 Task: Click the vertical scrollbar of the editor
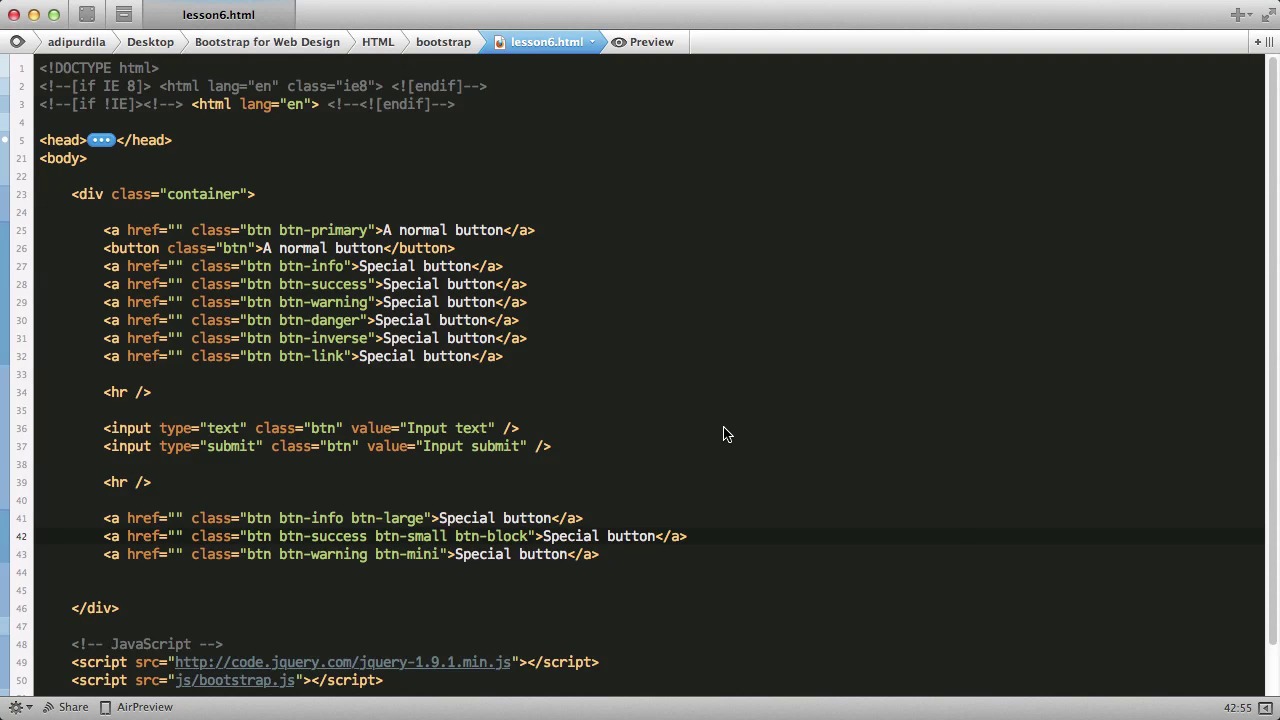(1272, 350)
